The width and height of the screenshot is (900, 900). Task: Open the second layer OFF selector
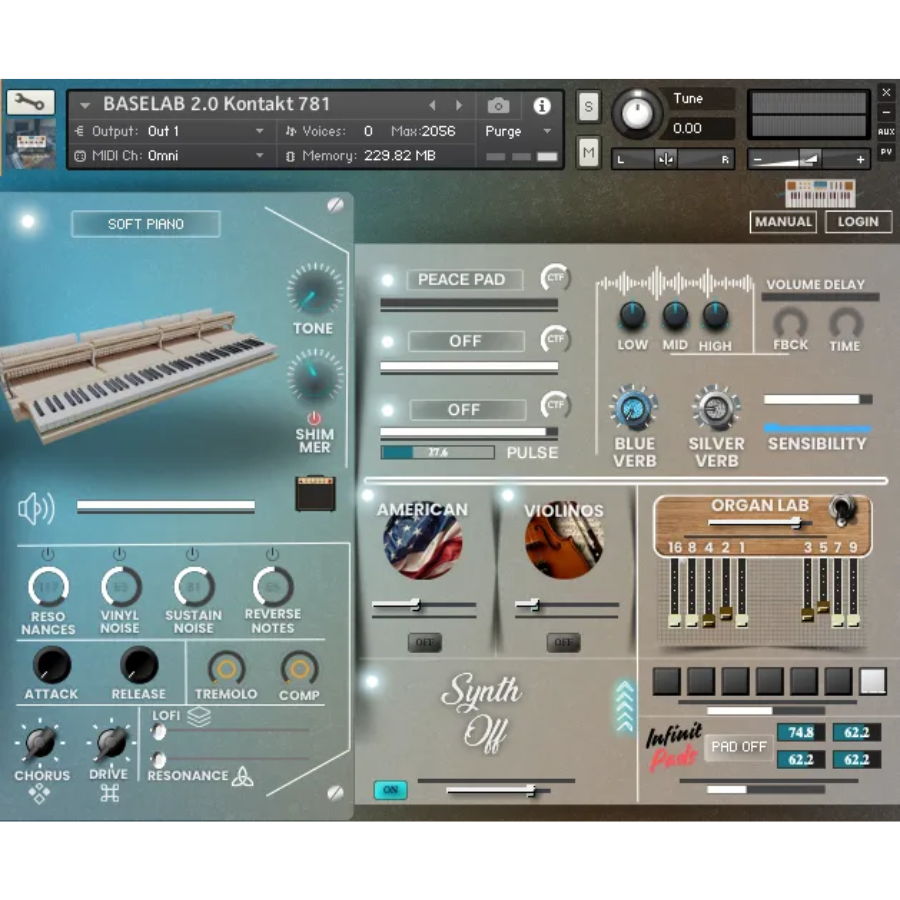coord(466,341)
